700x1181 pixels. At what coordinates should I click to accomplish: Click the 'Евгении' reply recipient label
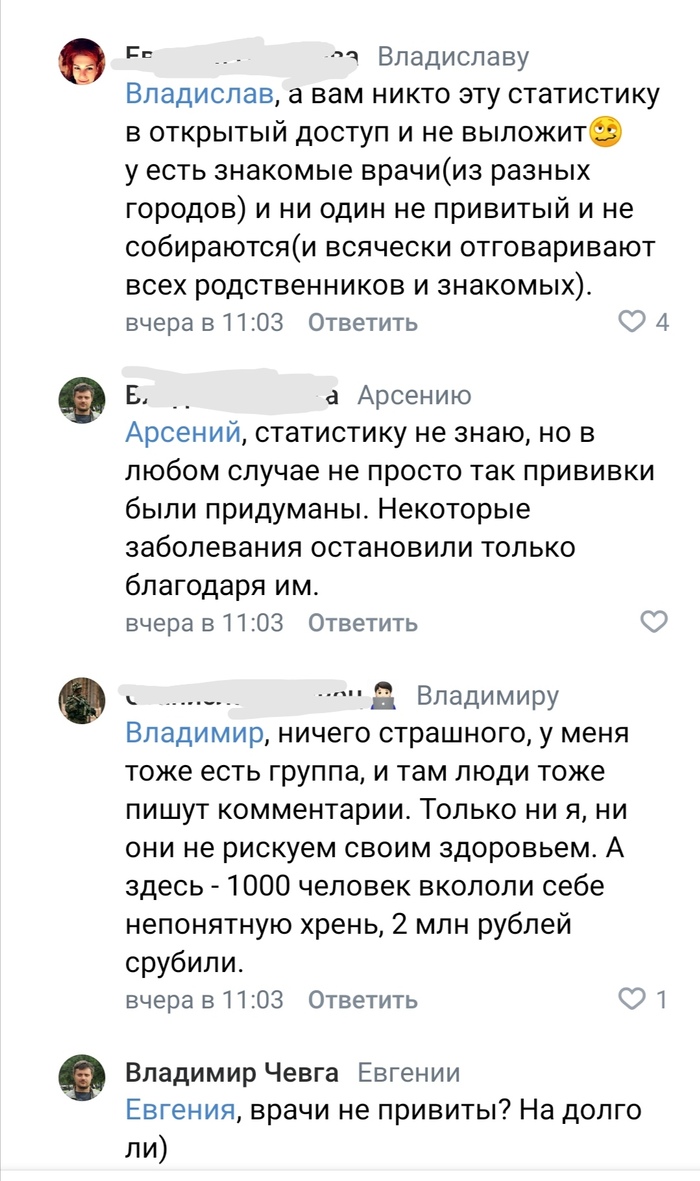[x=409, y=1073]
